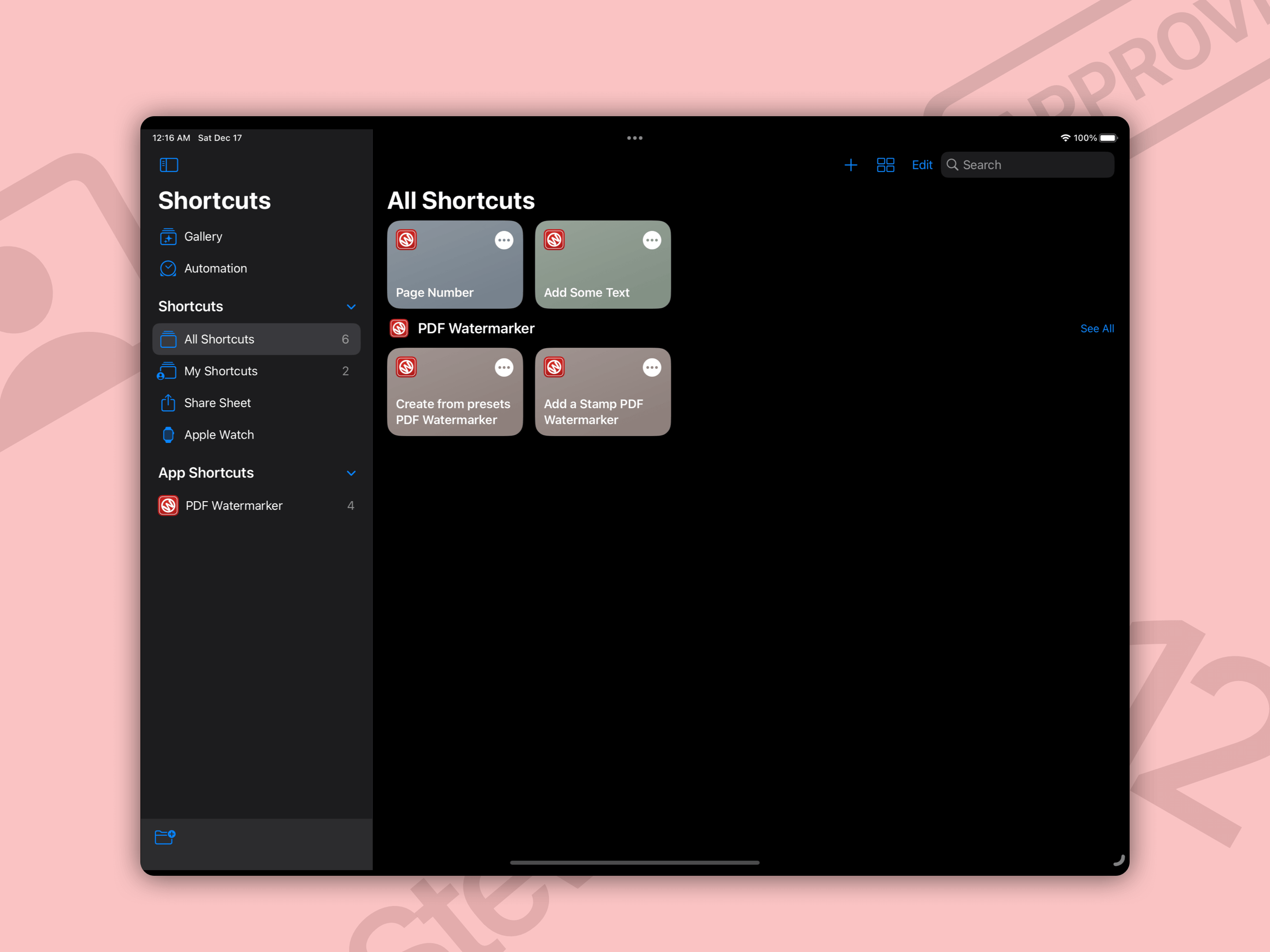Click the app icon on Create from presets card
The image size is (1270, 952).
406,368
